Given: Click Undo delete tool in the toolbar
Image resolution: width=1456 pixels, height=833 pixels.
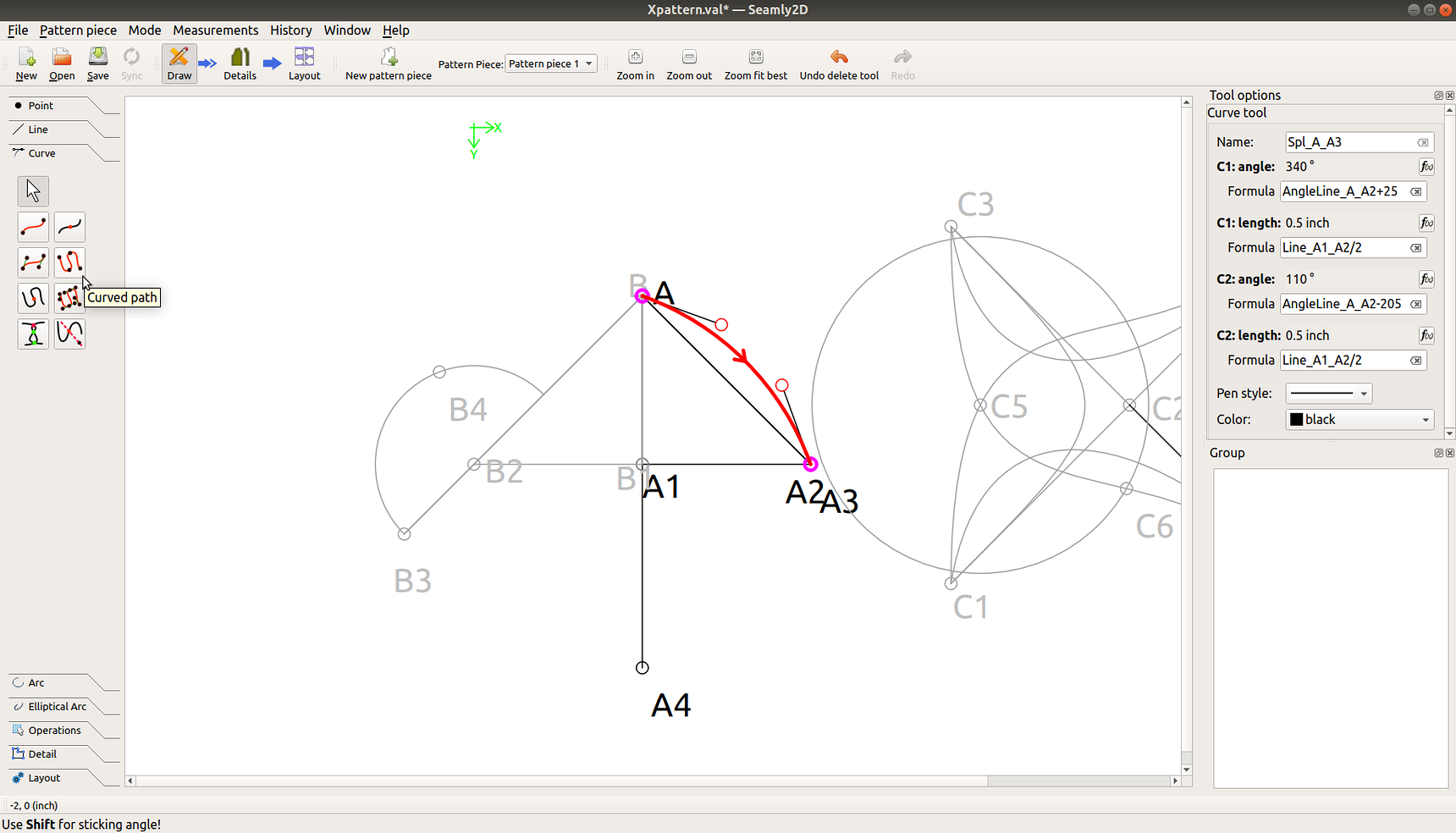Looking at the screenshot, I should (x=839, y=63).
